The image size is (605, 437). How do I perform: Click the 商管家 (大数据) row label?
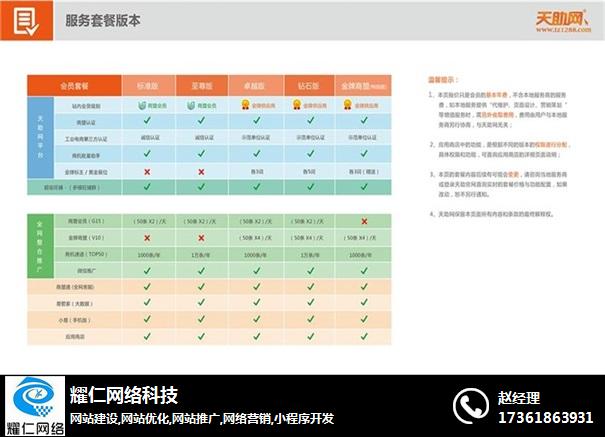[x=74, y=304]
